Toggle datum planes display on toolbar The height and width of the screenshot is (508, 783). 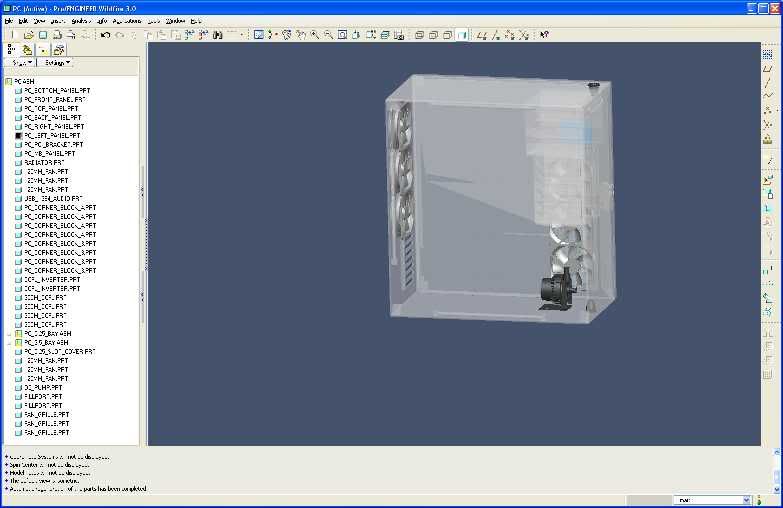click(x=482, y=34)
